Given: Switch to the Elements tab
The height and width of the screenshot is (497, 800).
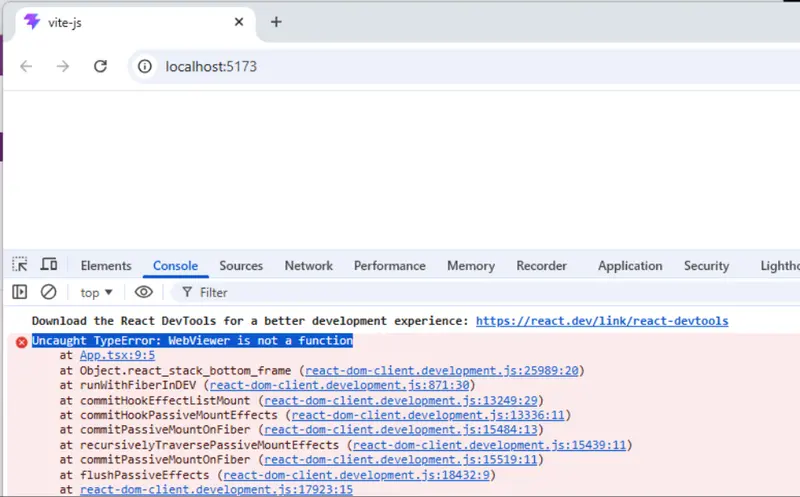Looking at the screenshot, I should coord(106,266).
